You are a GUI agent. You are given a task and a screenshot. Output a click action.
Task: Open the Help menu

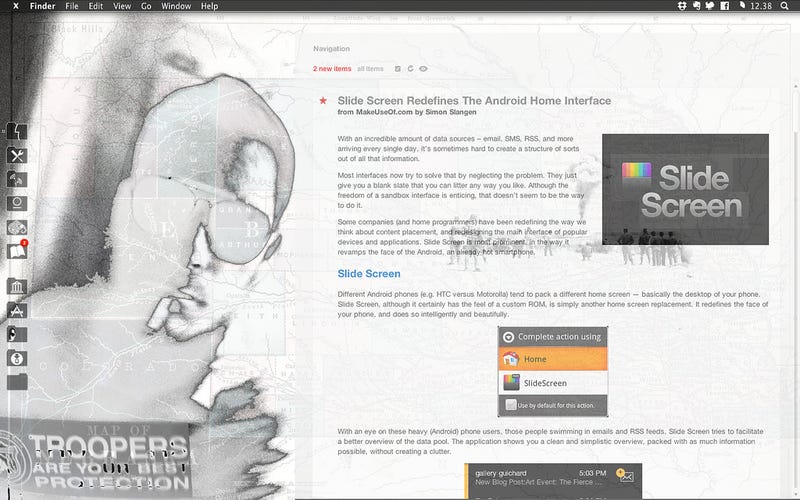click(x=209, y=6)
